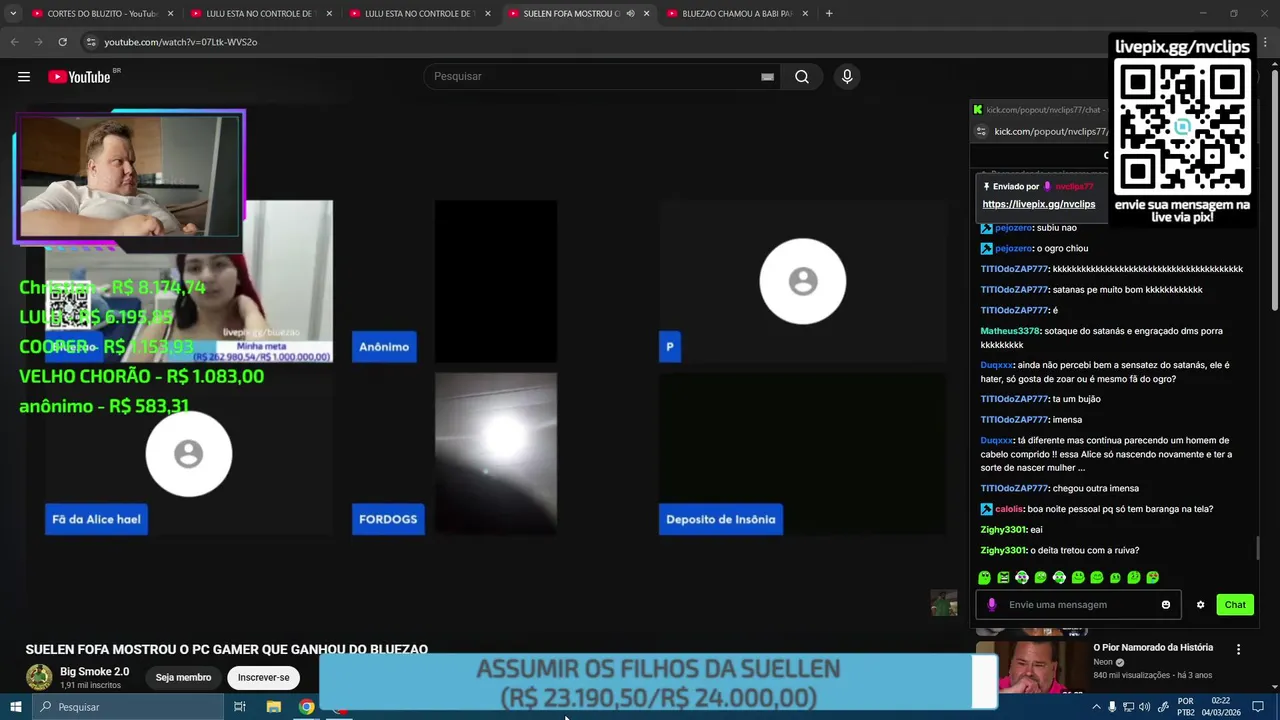Click the tray microphone icon

(x=1112, y=707)
